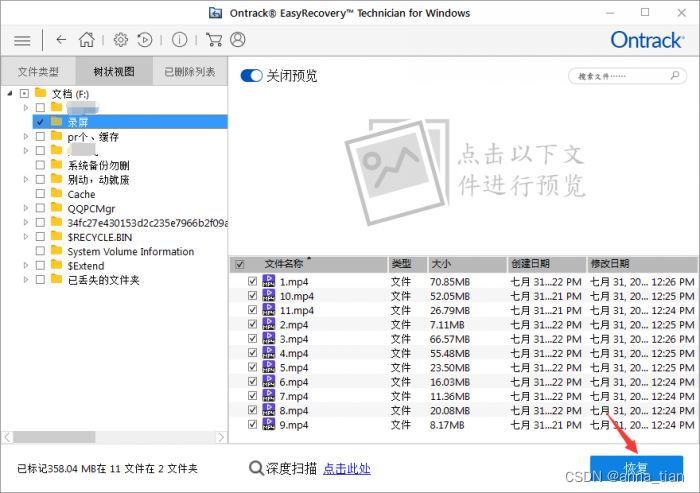The image size is (700, 493).
Task: Click the 70.85MB size cell
Action: point(450,281)
